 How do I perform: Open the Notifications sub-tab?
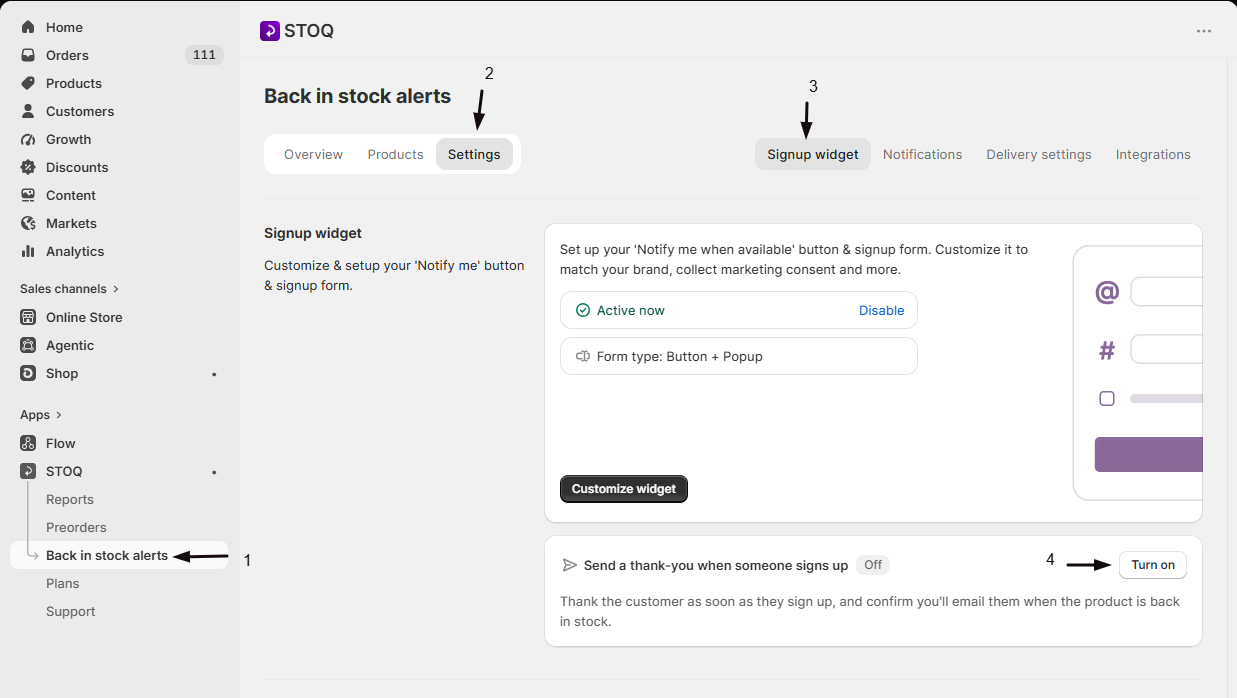922,154
